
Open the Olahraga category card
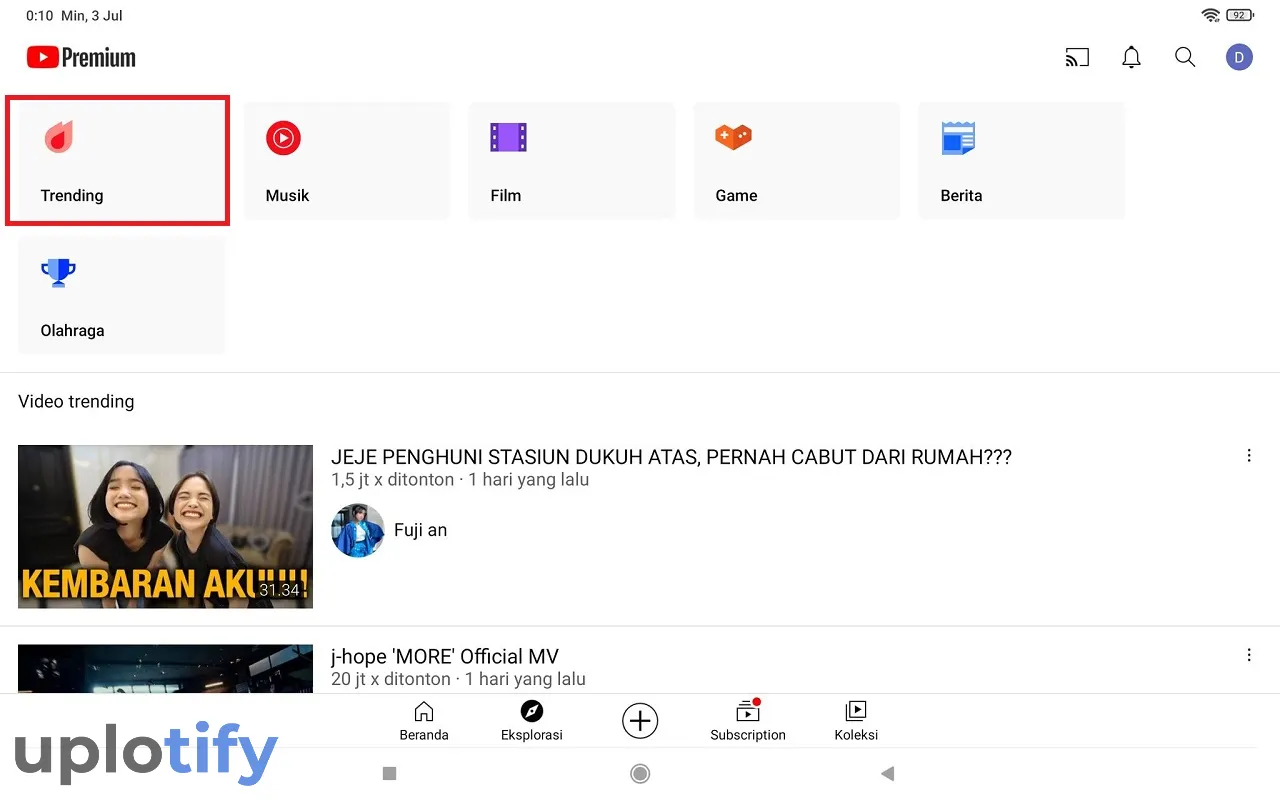tap(122, 295)
